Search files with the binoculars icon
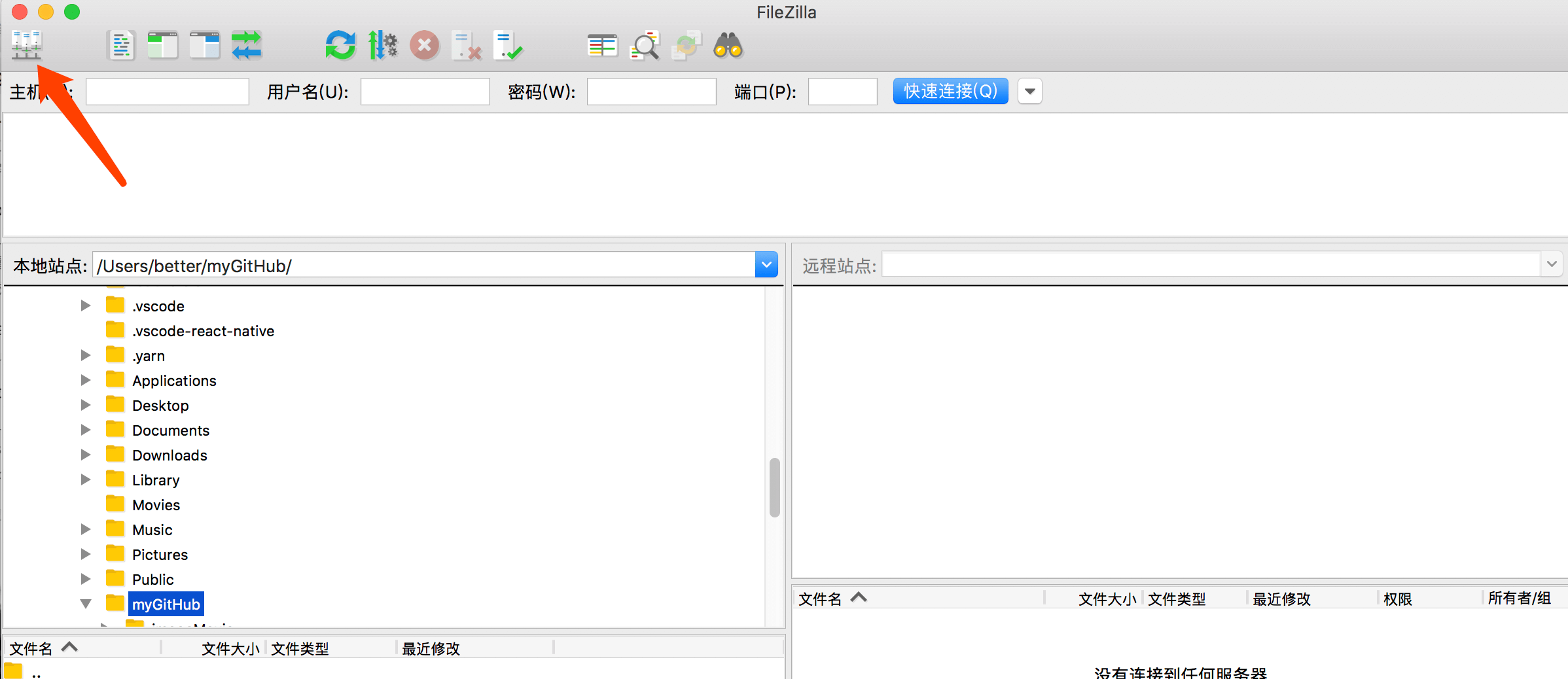 coord(728,46)
